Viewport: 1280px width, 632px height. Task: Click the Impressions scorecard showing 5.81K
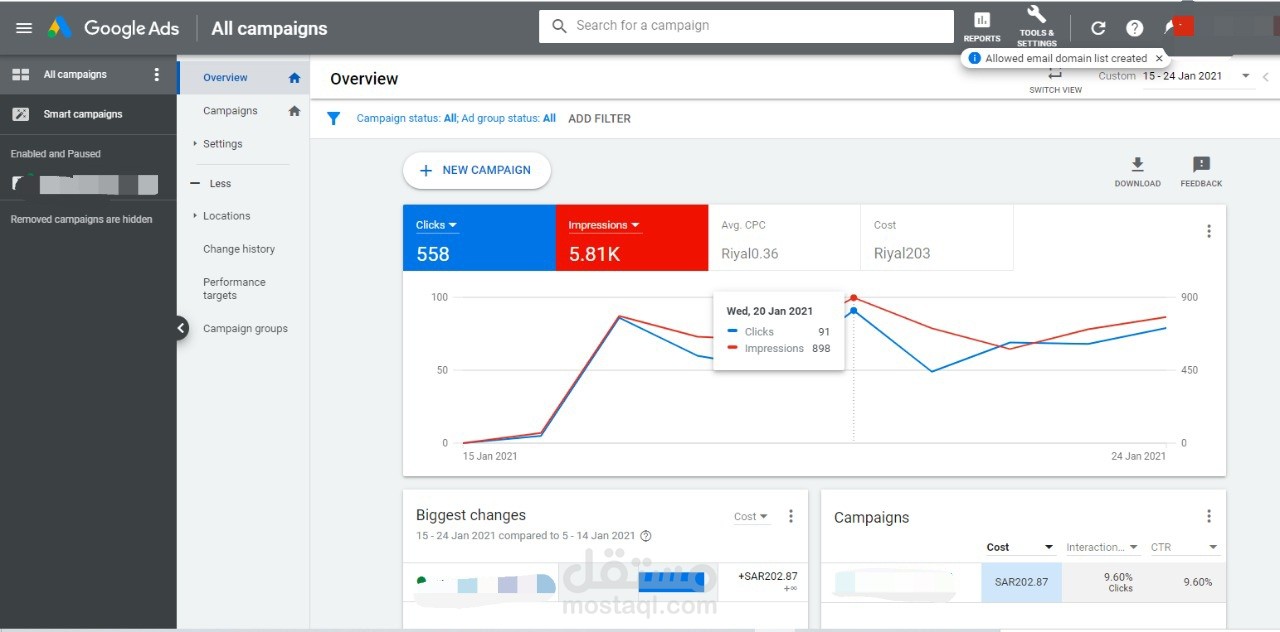(632, 238)
